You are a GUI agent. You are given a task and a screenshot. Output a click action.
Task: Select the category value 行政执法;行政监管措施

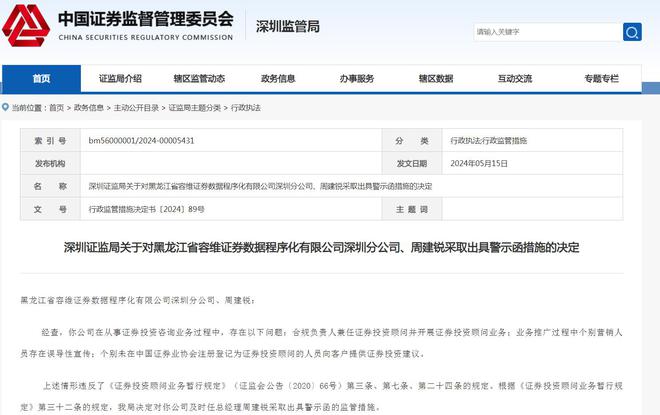point(489,141)
